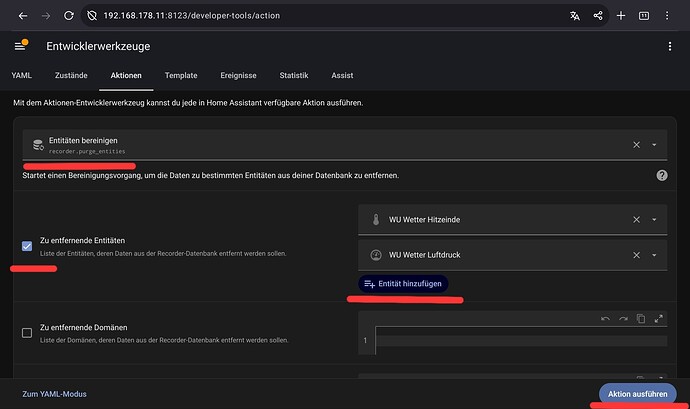Switch to the Zustände tab
690x409 pixels.
(x=71, y=75)
